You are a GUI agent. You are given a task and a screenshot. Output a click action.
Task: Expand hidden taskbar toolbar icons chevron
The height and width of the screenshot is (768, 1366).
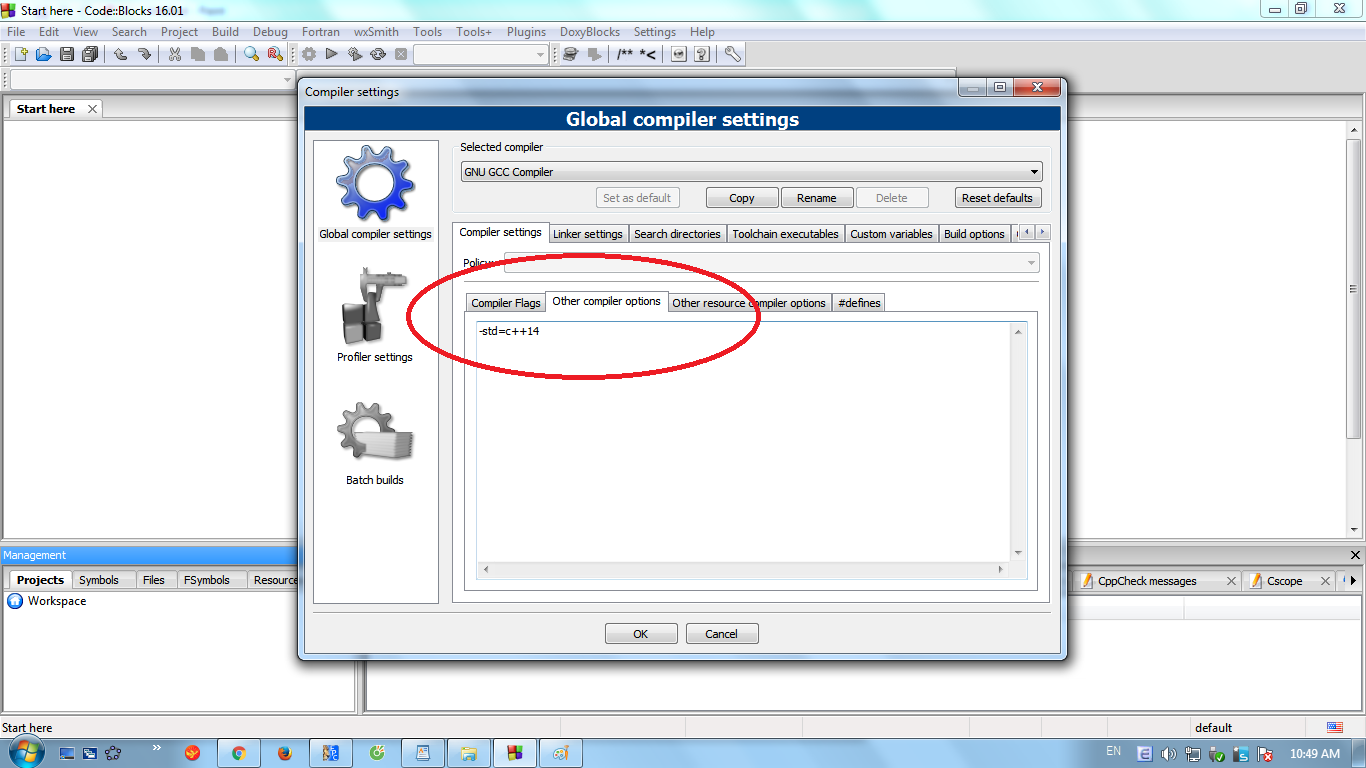[157, 747]
